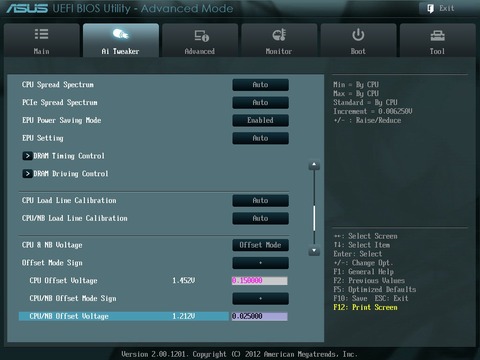480x360 pixels.
Task: Select the EPU Setting label
Action: point(43,138)
